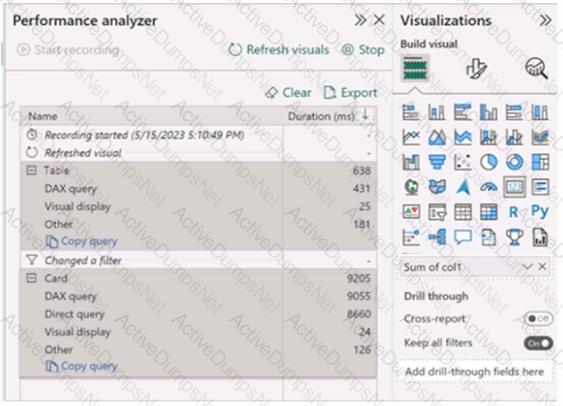Pick the Python visual icon
Screen dimensions: 563x406
click(540, 211)
